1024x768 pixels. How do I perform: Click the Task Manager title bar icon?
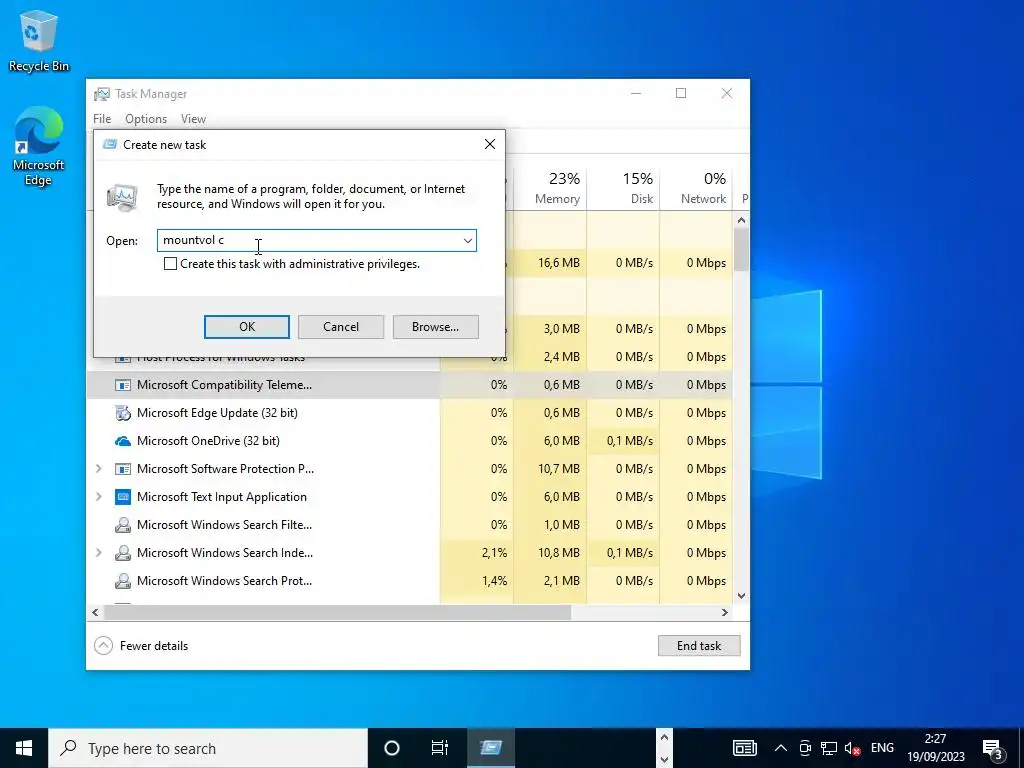click(102, 94)
